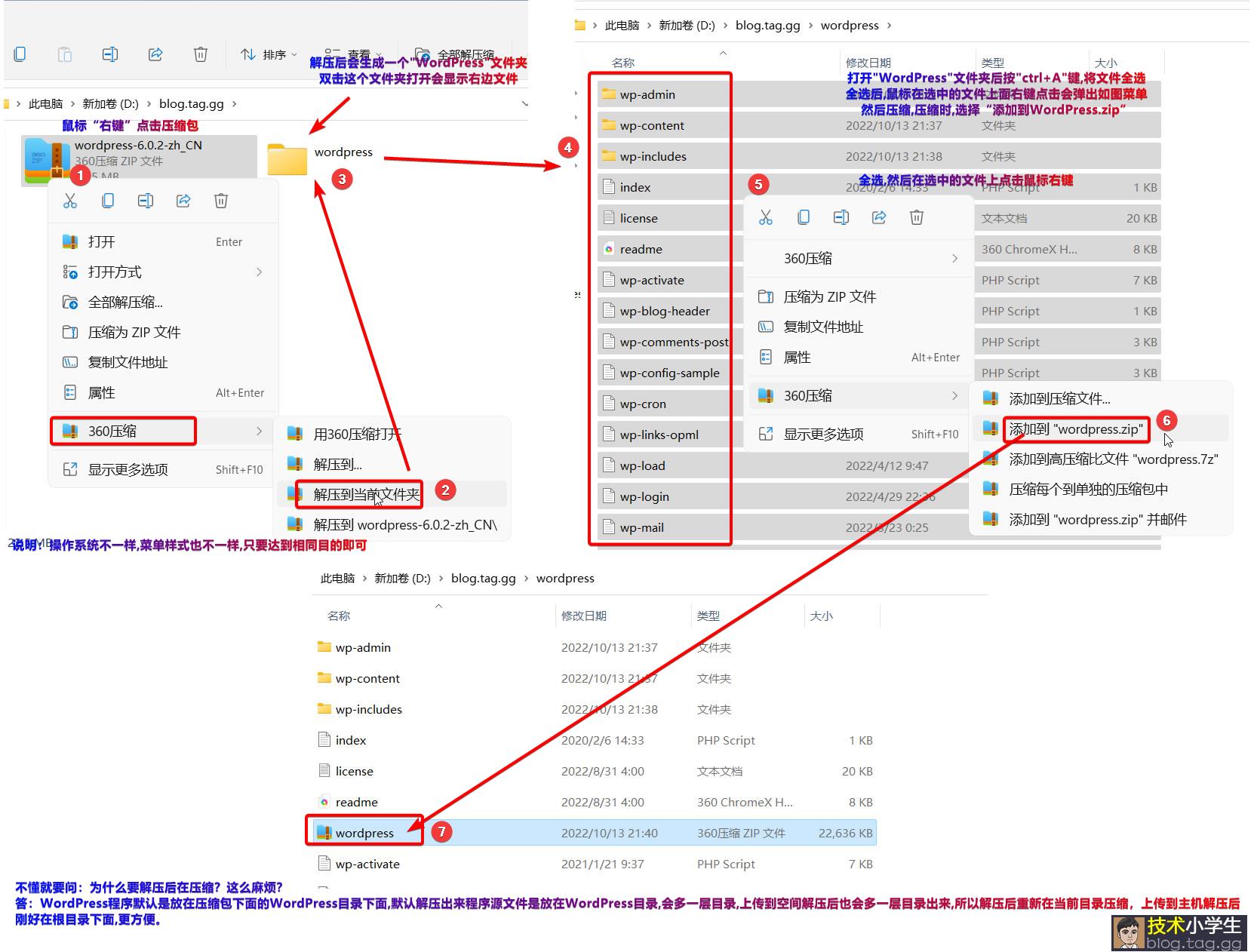Screen dimensions: 1254x952
Task: Select the wp-links-opml file in the list
Action: pyautogui.click(x=659, y=435)
